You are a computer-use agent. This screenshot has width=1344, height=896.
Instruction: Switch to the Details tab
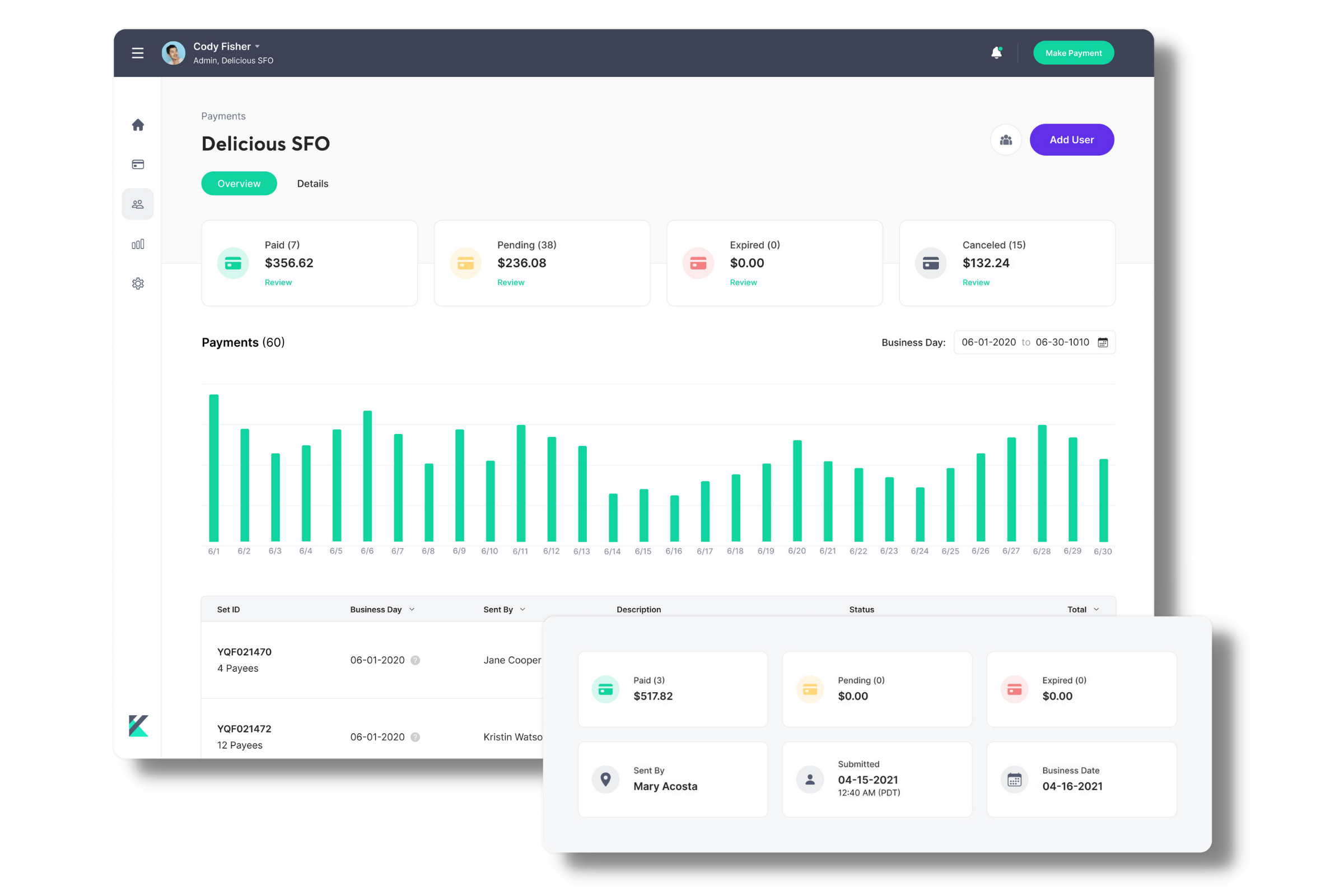point(312,184)
